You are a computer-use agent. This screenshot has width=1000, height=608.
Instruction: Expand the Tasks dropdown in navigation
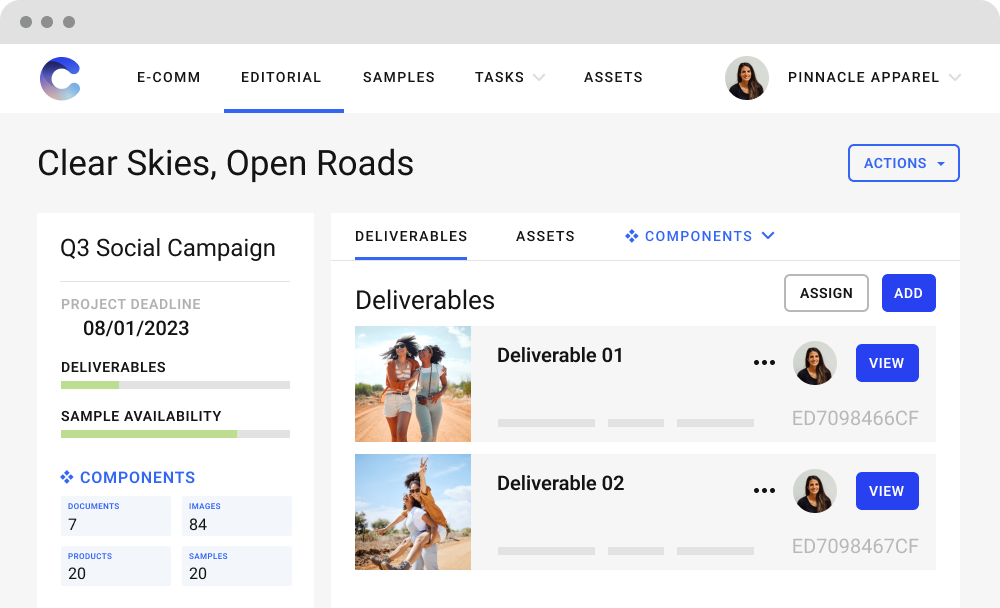tap(539, 78)
